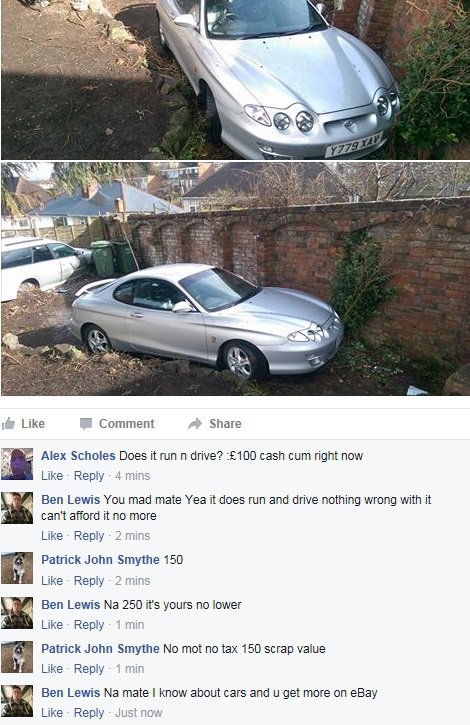The image size is (470, 725).
Task: Click the Comment speech bubble icon
Action: pyautogui.click(x=86, y=424)
